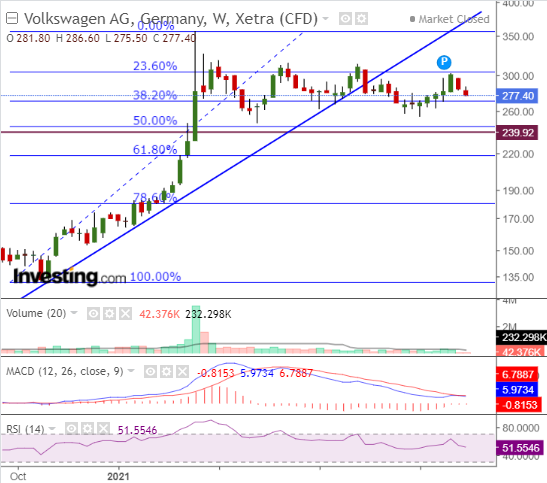Click the 135.00 price axis label

point(518,277)
